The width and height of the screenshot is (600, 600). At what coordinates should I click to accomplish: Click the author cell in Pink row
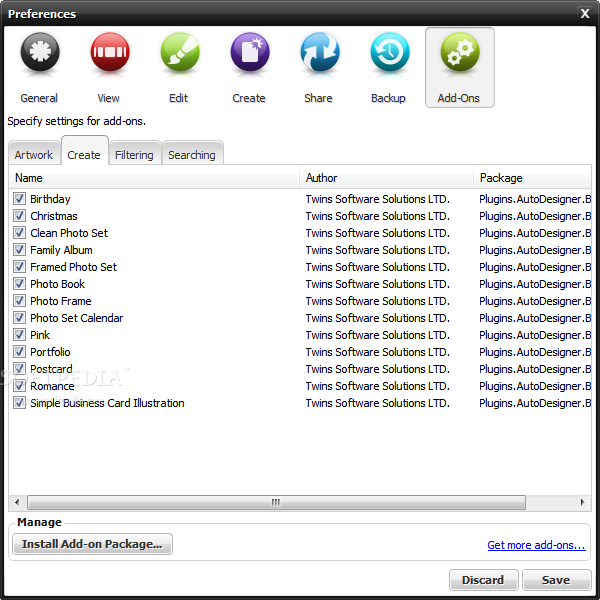pos(377,335)
